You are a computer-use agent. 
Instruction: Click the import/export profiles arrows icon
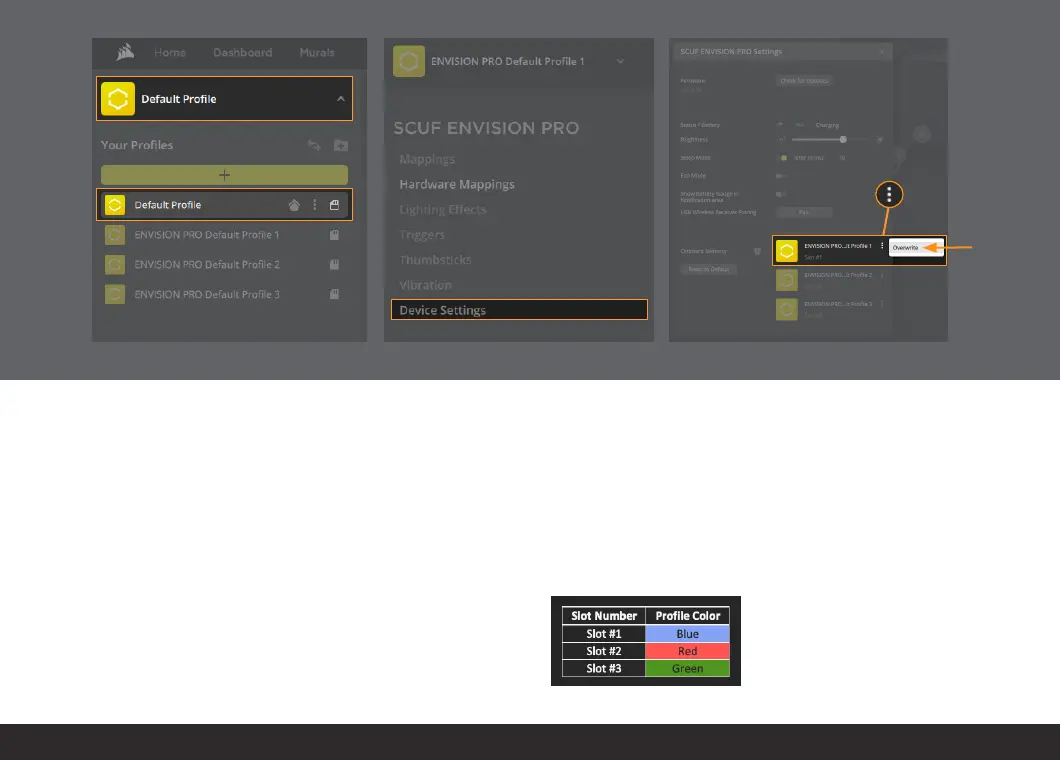pyautogui.click(x=314, y=145)
